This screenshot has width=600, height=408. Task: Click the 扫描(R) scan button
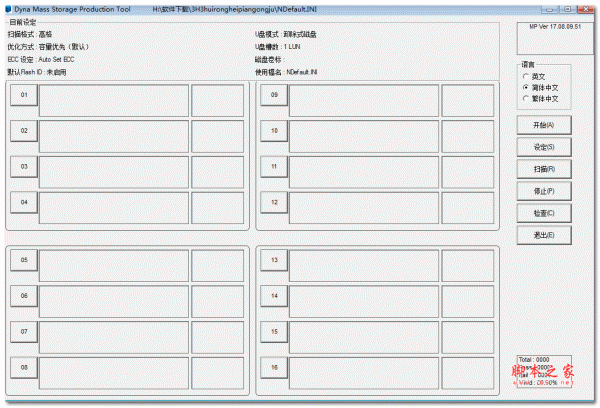coord(544,169)
